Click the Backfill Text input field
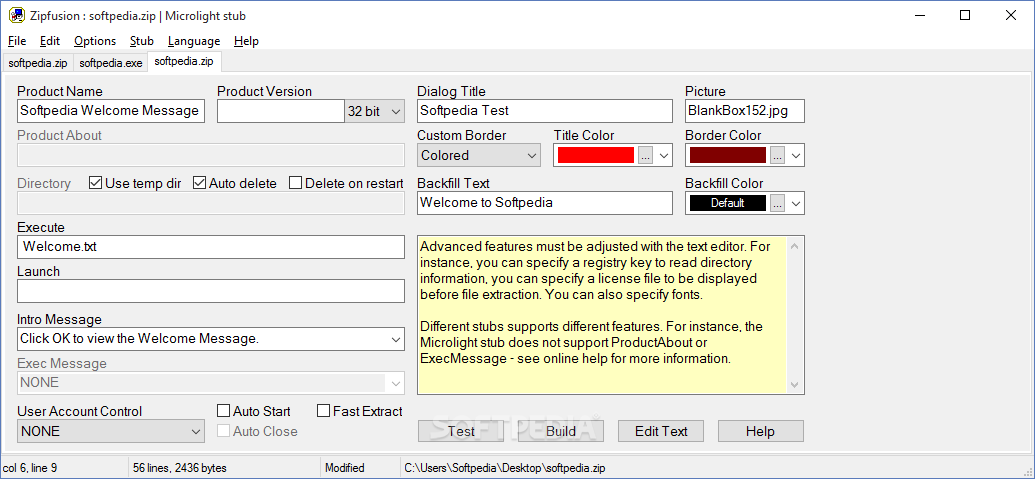Screen dimensions: 1035x479 click(545, 203)
